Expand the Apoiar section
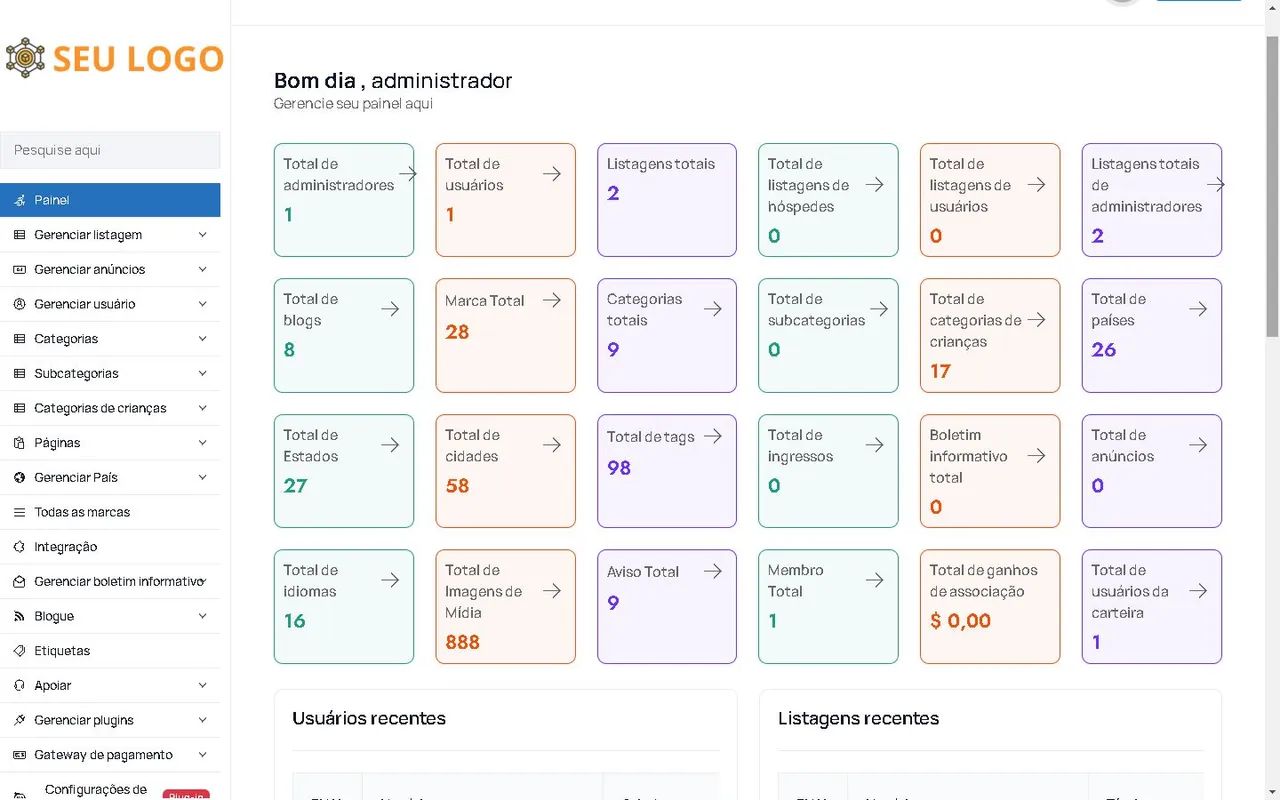 coord(110,685)
